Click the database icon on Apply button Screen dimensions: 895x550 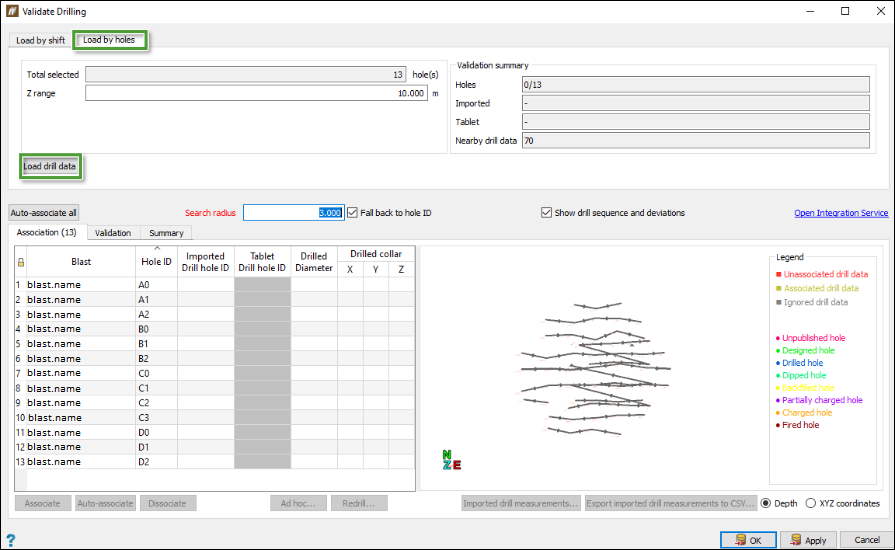click(796, 540)
